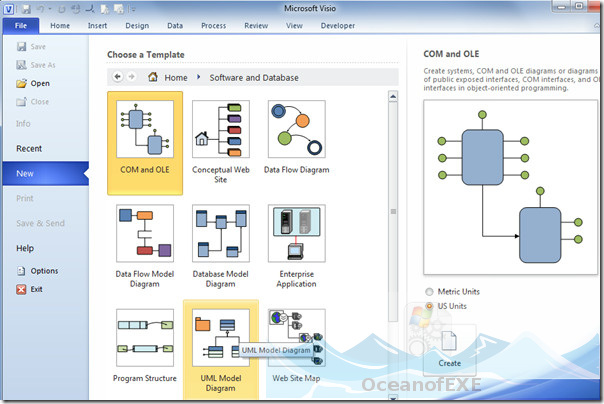The image size is (604, 404).
Task: Click the template list scrollbar thumb
Action: [x=393, y=211]
